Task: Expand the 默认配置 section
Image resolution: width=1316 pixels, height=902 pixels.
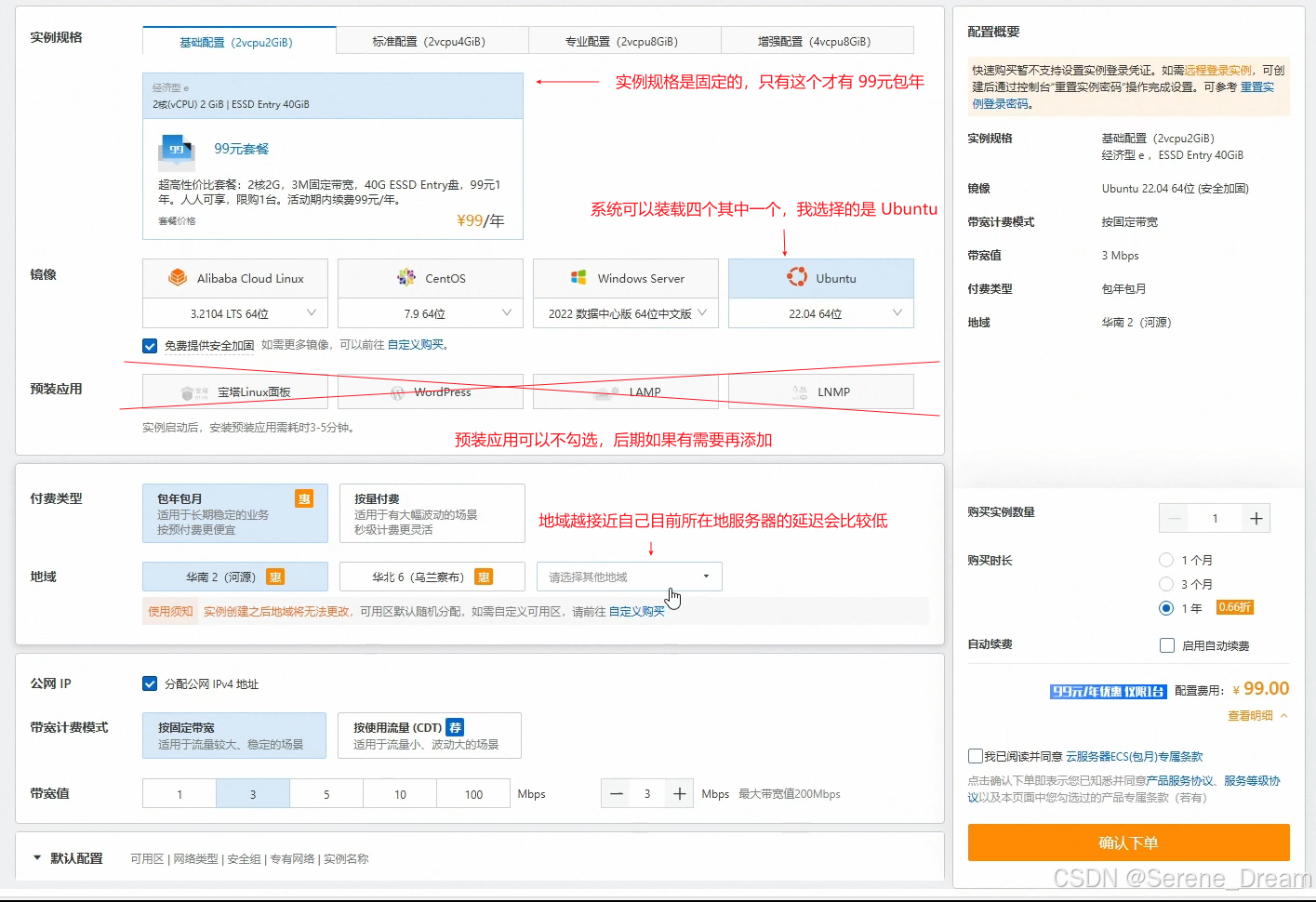Action: pos(37,858)
